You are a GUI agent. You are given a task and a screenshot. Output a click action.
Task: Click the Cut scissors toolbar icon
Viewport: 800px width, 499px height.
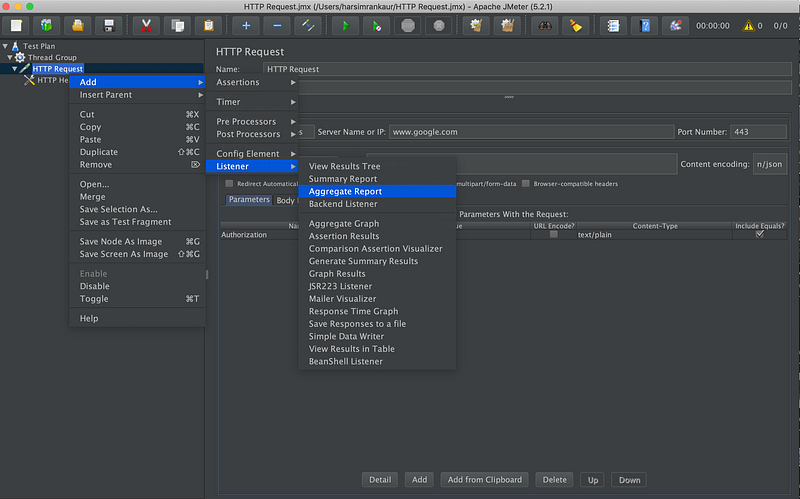(x=146, y=25)
